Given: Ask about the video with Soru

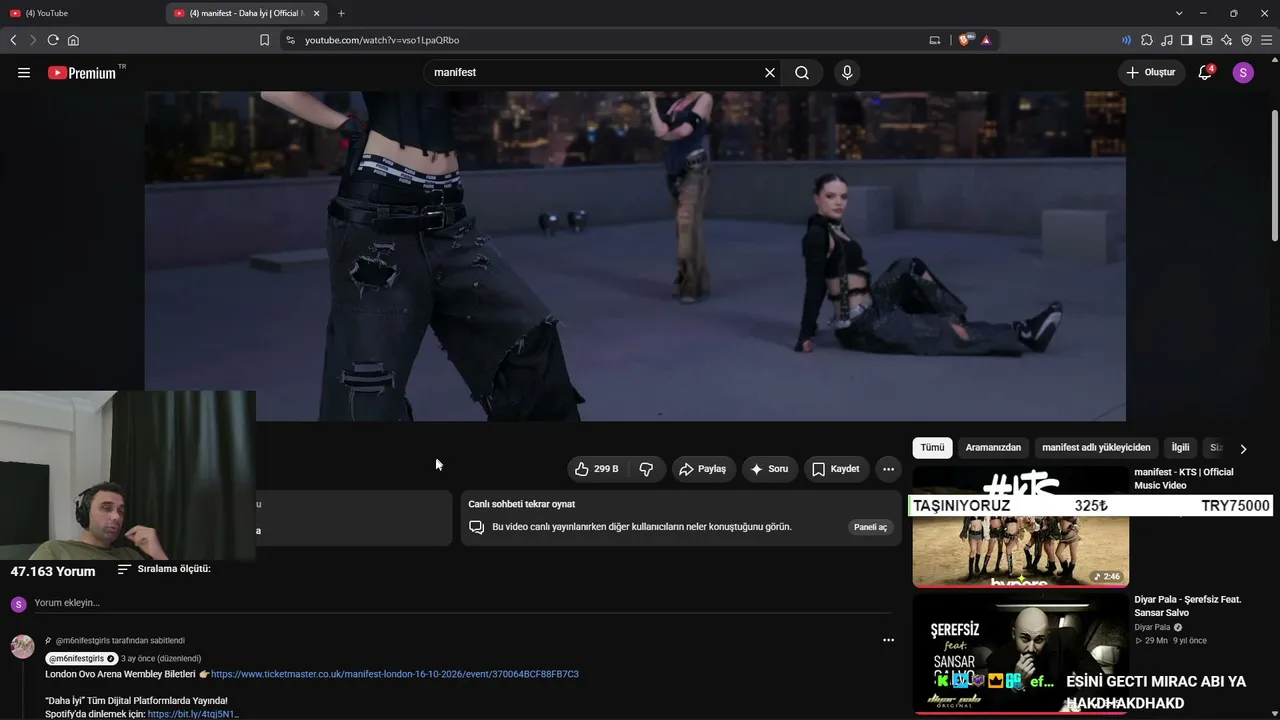Looking at the screenshot, I should pos(769,469).
